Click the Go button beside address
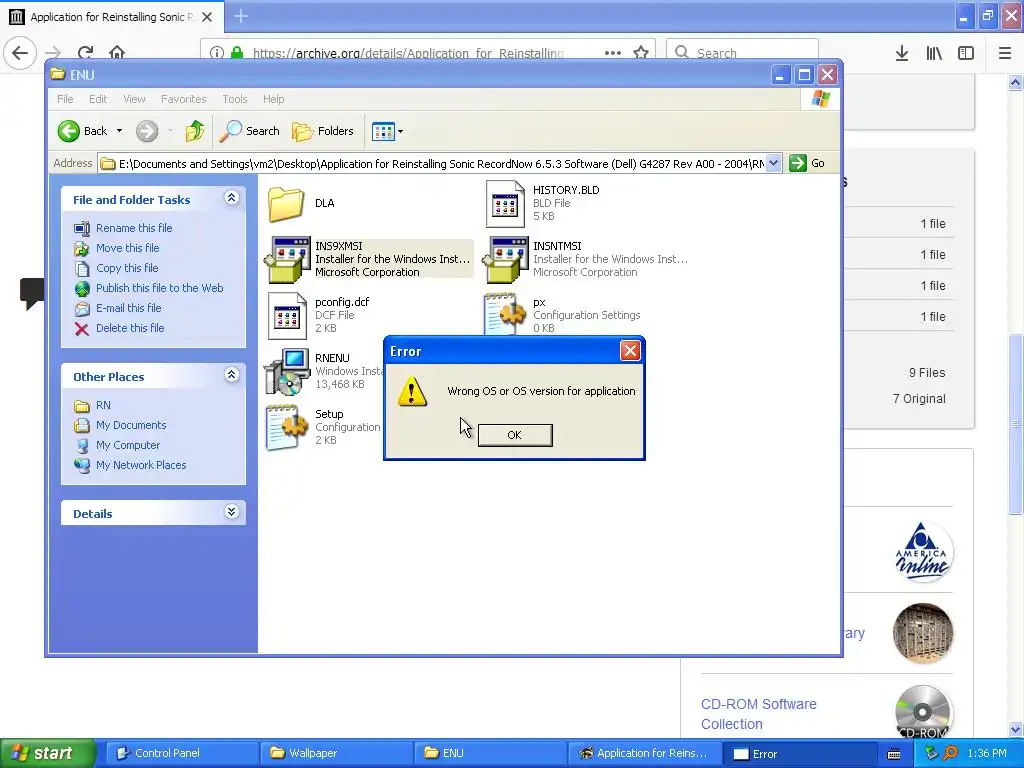 [x=807, y=163]
